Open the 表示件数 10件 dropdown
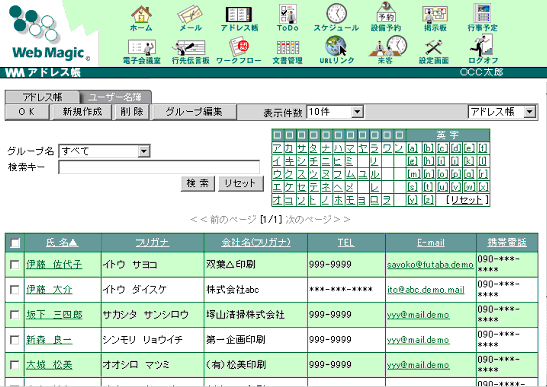The width and height of the screenshot is (547, 387). click(x=335, y=112)
